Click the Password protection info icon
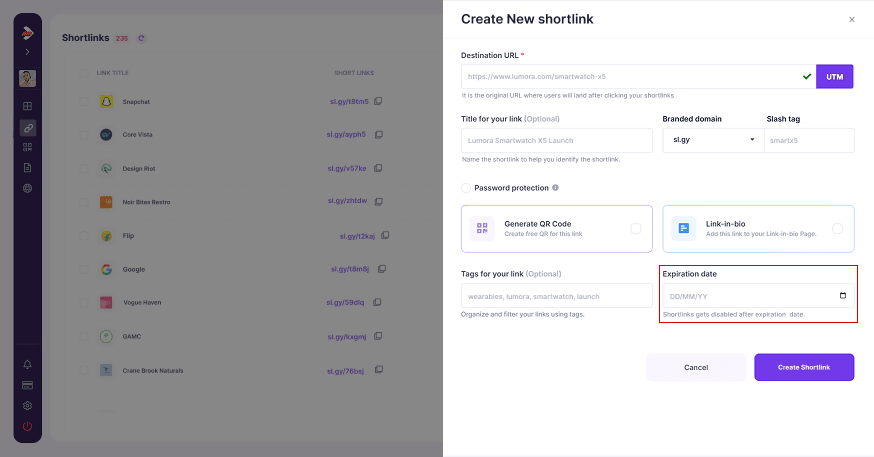874x457 pixels. tap(555, 188)
